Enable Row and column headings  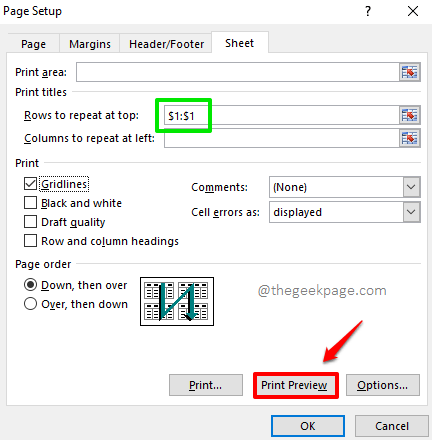(x=30, y=241)
